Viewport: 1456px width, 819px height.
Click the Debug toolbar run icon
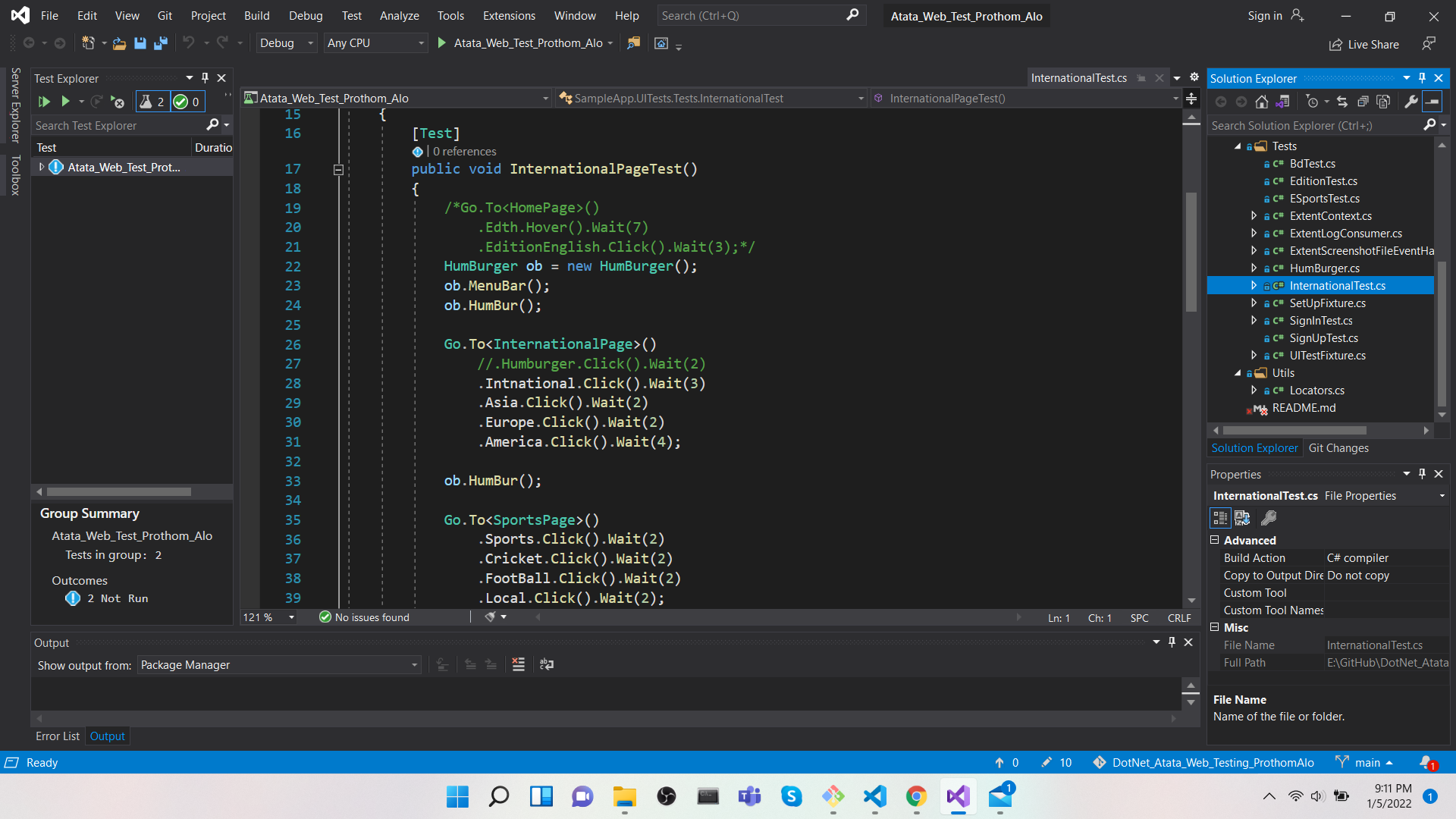442,42
